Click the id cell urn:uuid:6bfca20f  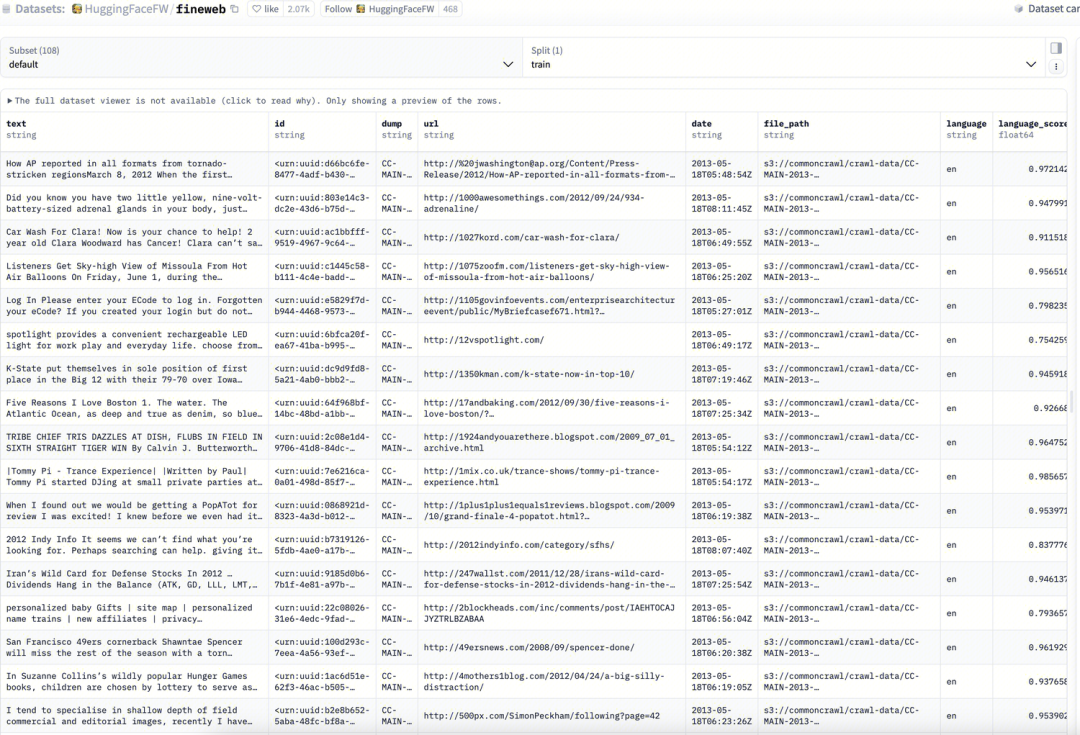point(322,340)
